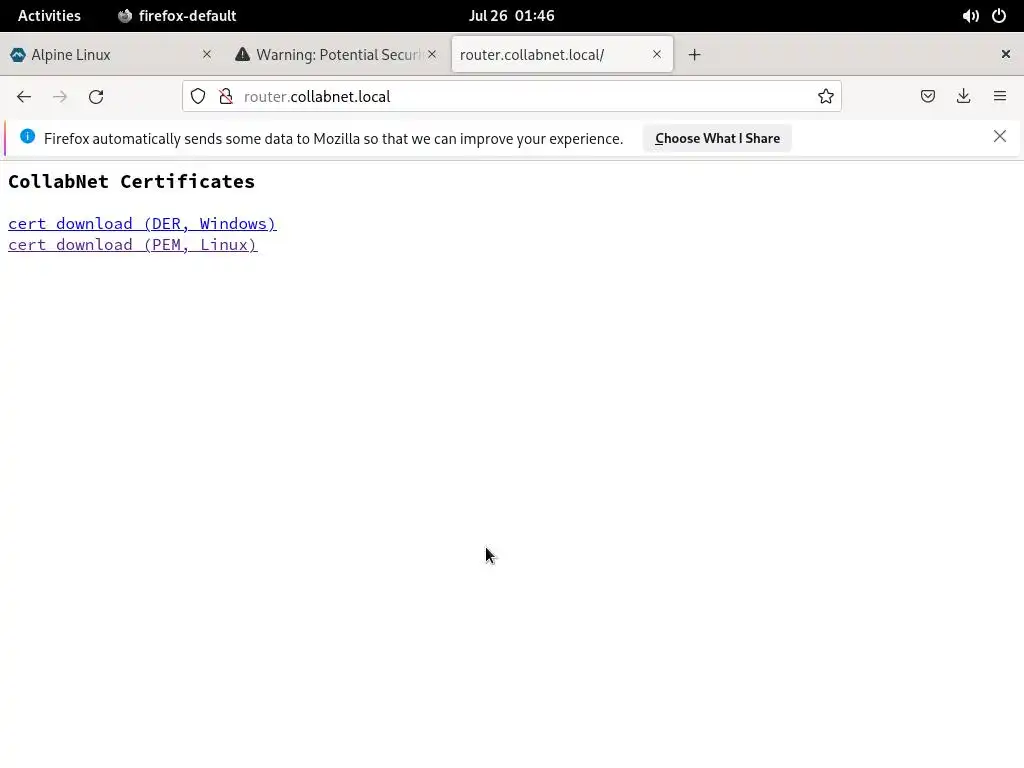Click the insecure connection padlock icon
This screenshot has height=768, width=1024.
coord(226,97)
